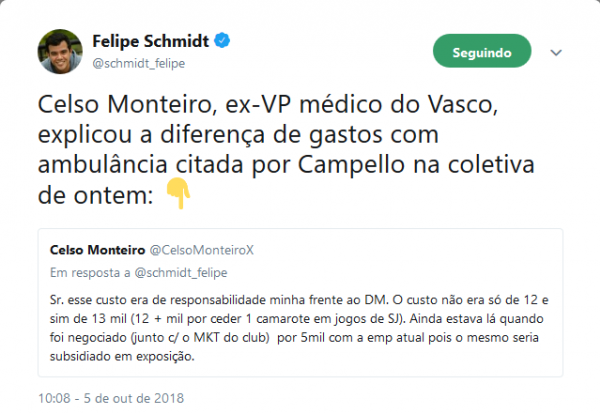This screenshot has width=600, height=413.
Task: Expand the tweet options chevron
Action: pyautogui.click(x=557, y=51)
